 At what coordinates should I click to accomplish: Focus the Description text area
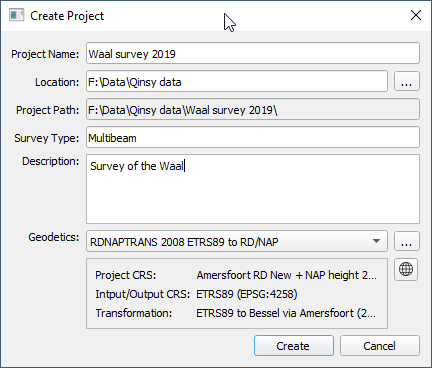click(253, 189)
